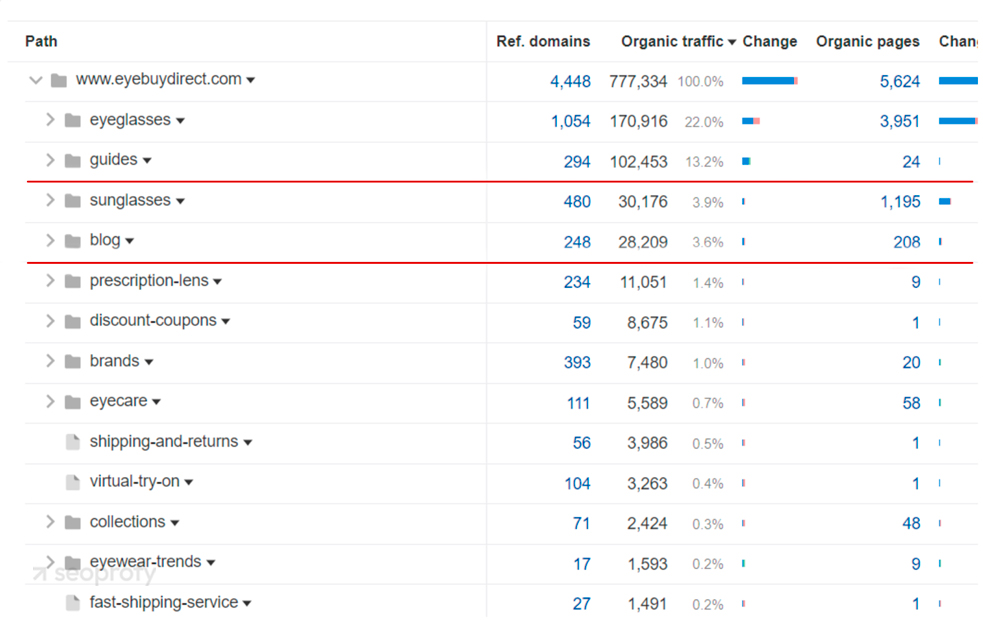Click the sunglasses folder icon
Image resolution: width=983 pixels, height=620 pixels.
[73, 201]
